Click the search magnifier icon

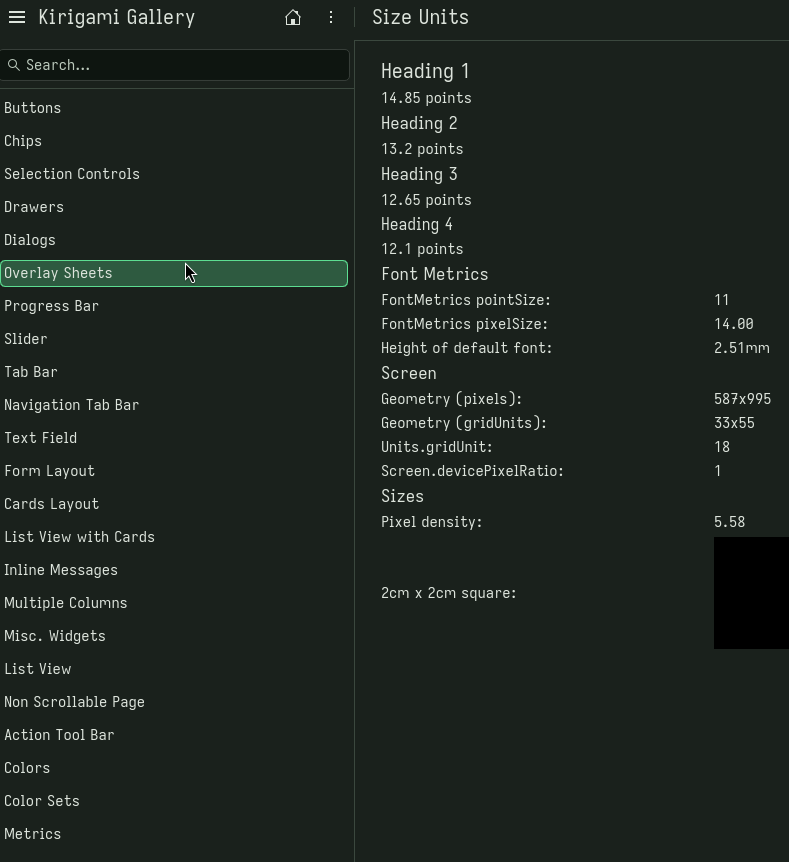click(x=14, y=65)
